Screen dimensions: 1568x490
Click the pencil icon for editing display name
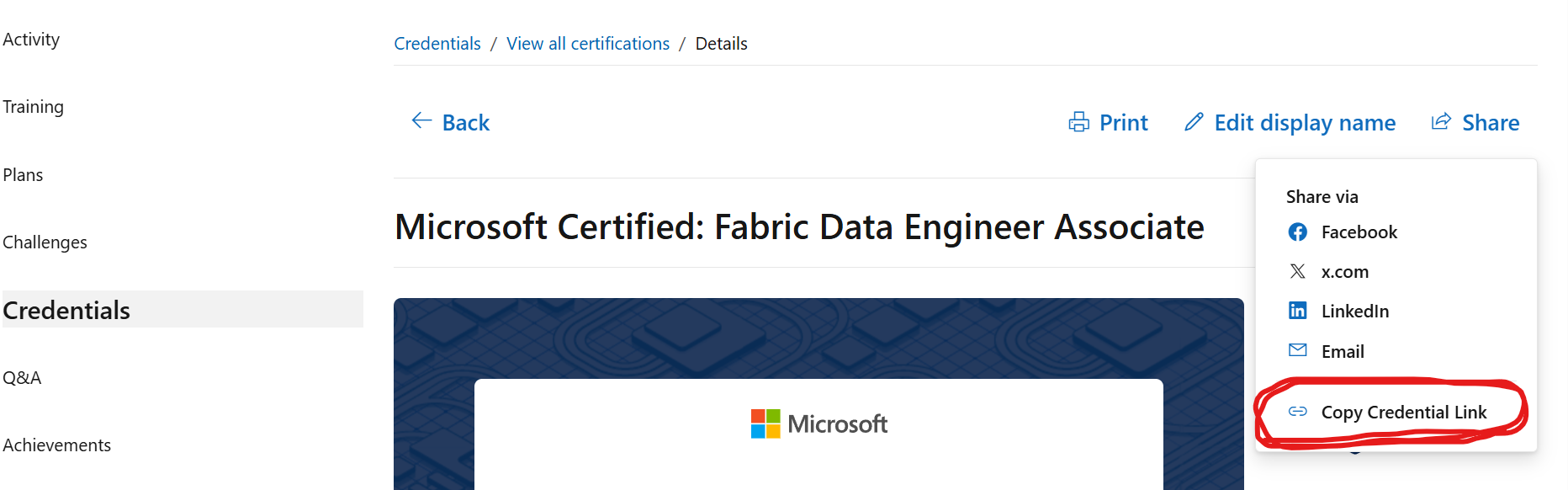tap(1194, 122)
